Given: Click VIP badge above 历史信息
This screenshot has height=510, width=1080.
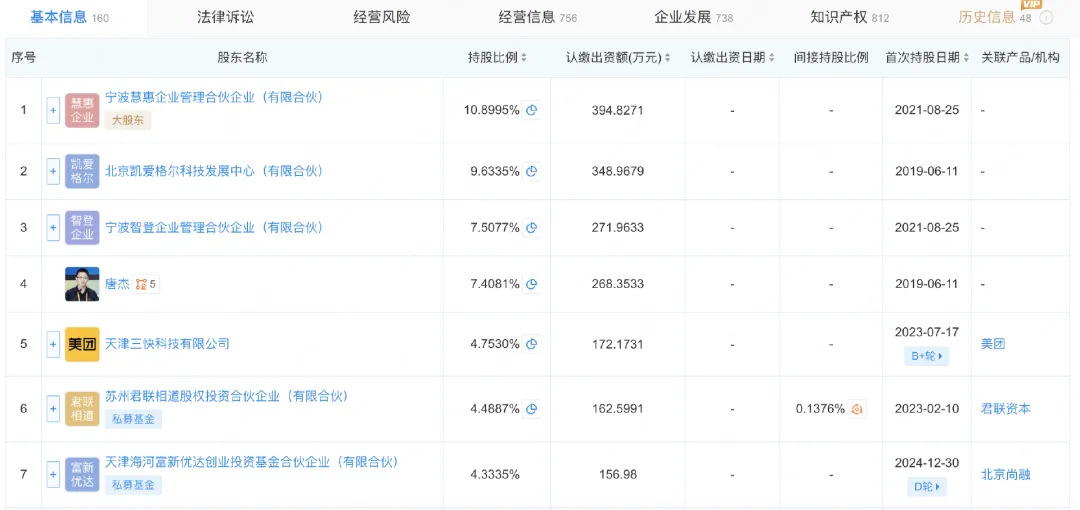Looking at the screenshot, I should click(1031, 4).
